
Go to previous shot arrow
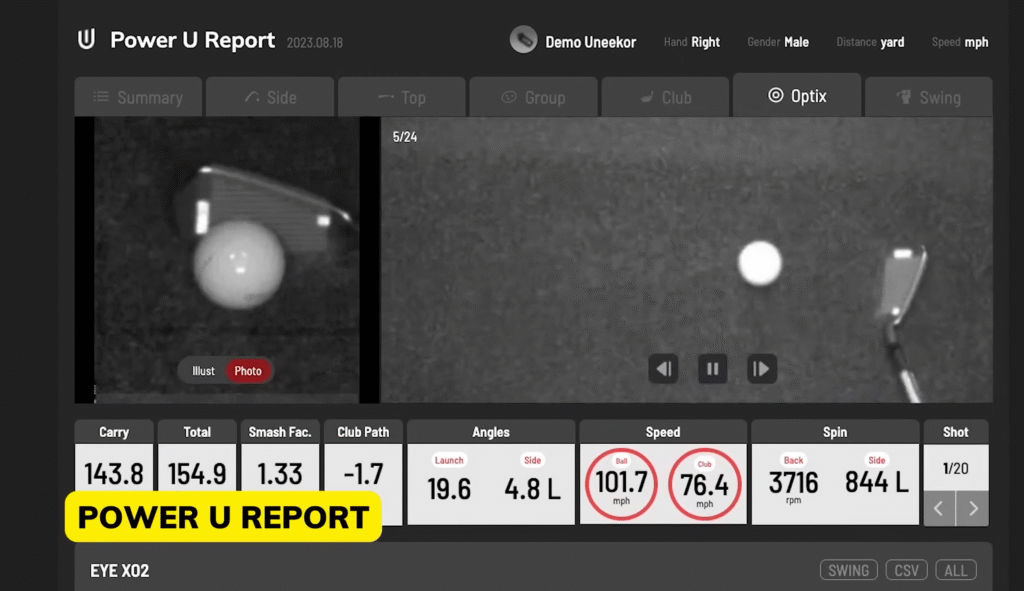(938, 508)
